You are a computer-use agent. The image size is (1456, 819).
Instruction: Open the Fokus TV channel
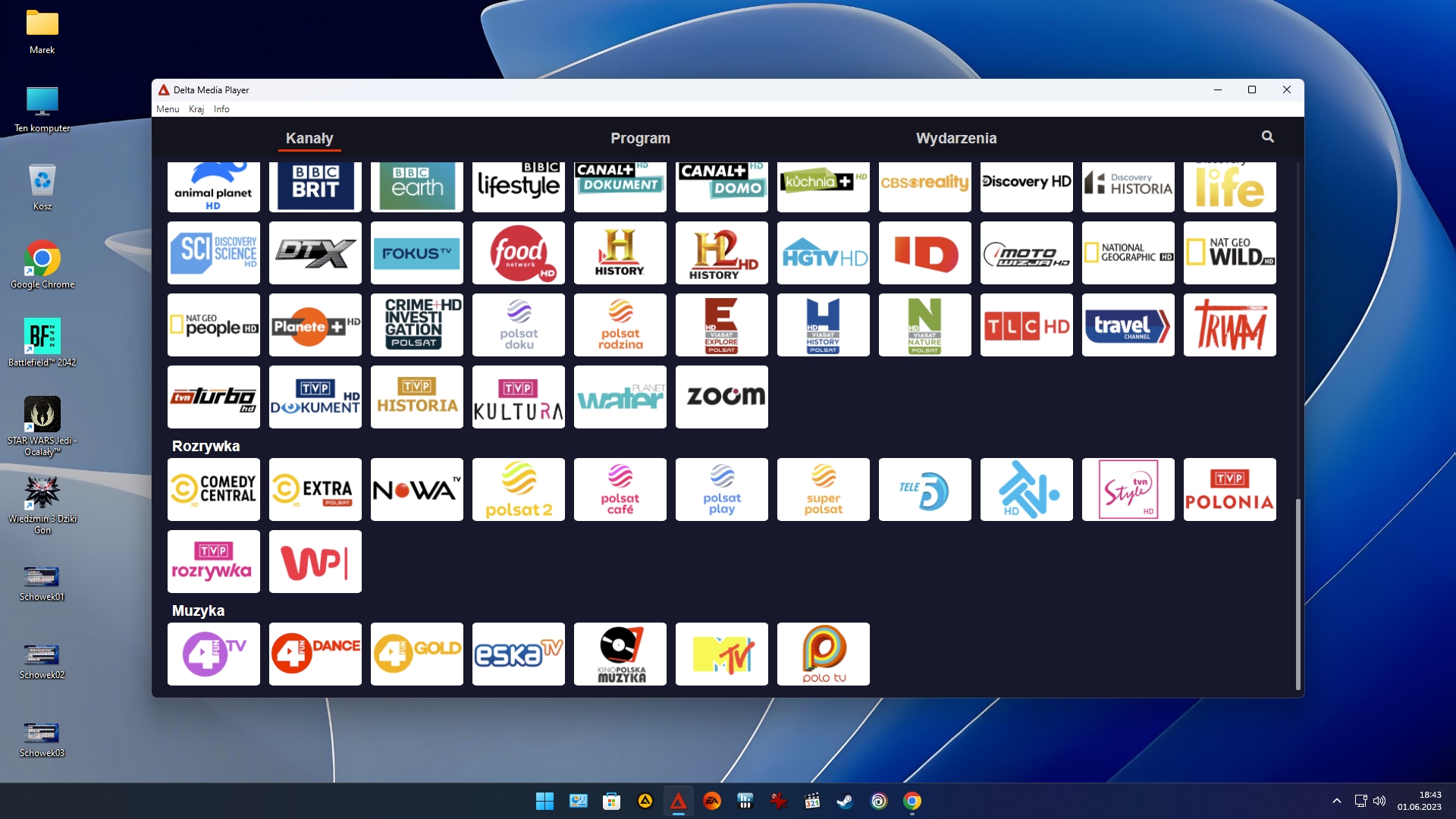point(416,253)
